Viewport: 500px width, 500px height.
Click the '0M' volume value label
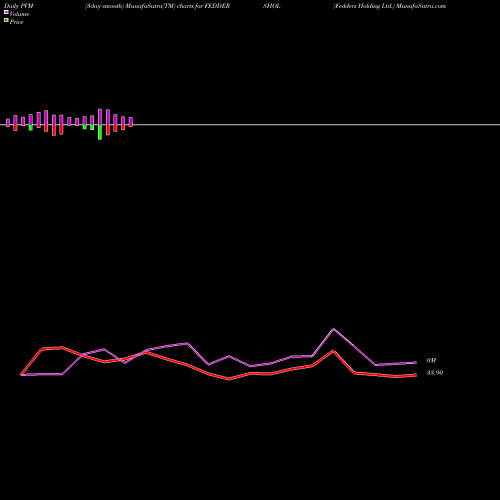tap(431, 360)
